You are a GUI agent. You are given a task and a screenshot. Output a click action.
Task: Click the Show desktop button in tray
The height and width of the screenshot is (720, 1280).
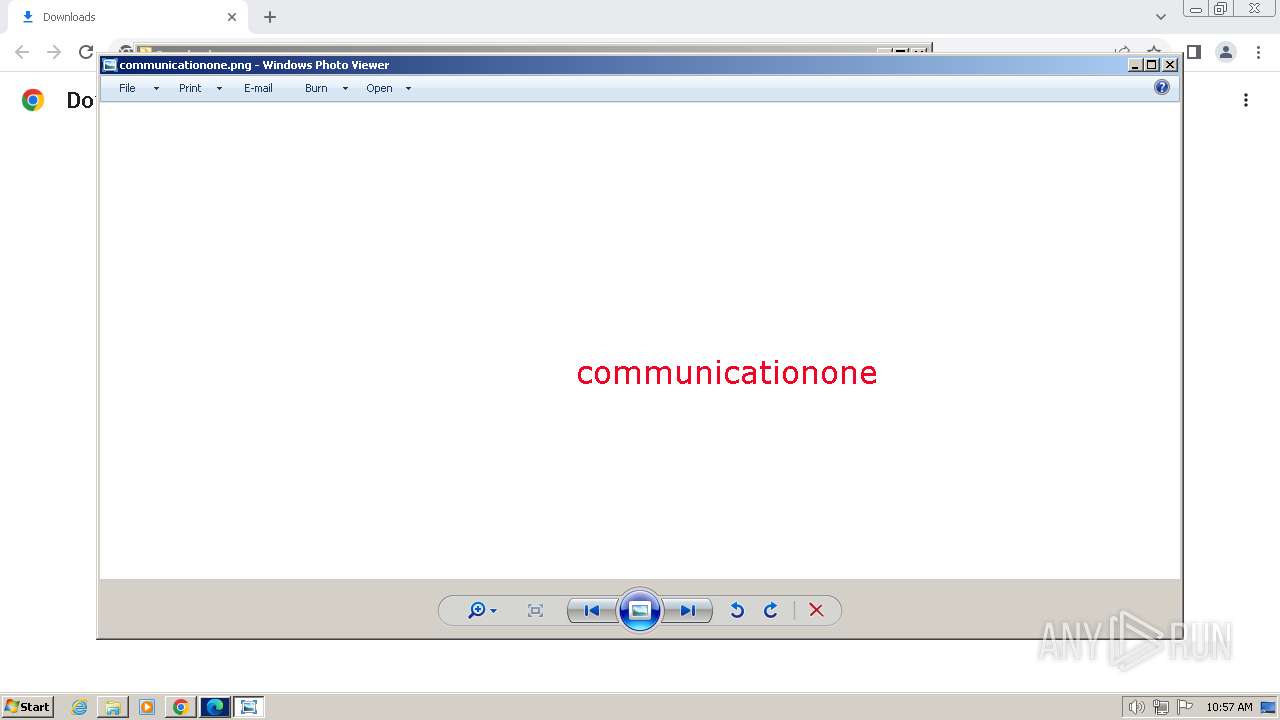[x=1269, y=707]
